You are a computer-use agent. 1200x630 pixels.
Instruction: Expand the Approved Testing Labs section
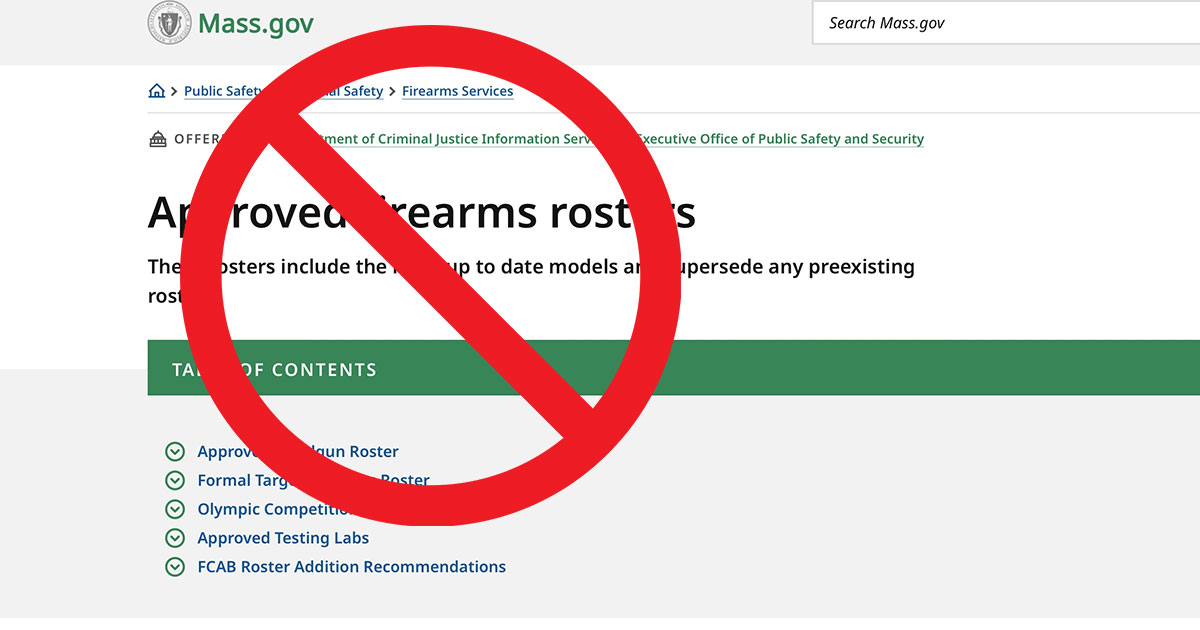[283, 538]
